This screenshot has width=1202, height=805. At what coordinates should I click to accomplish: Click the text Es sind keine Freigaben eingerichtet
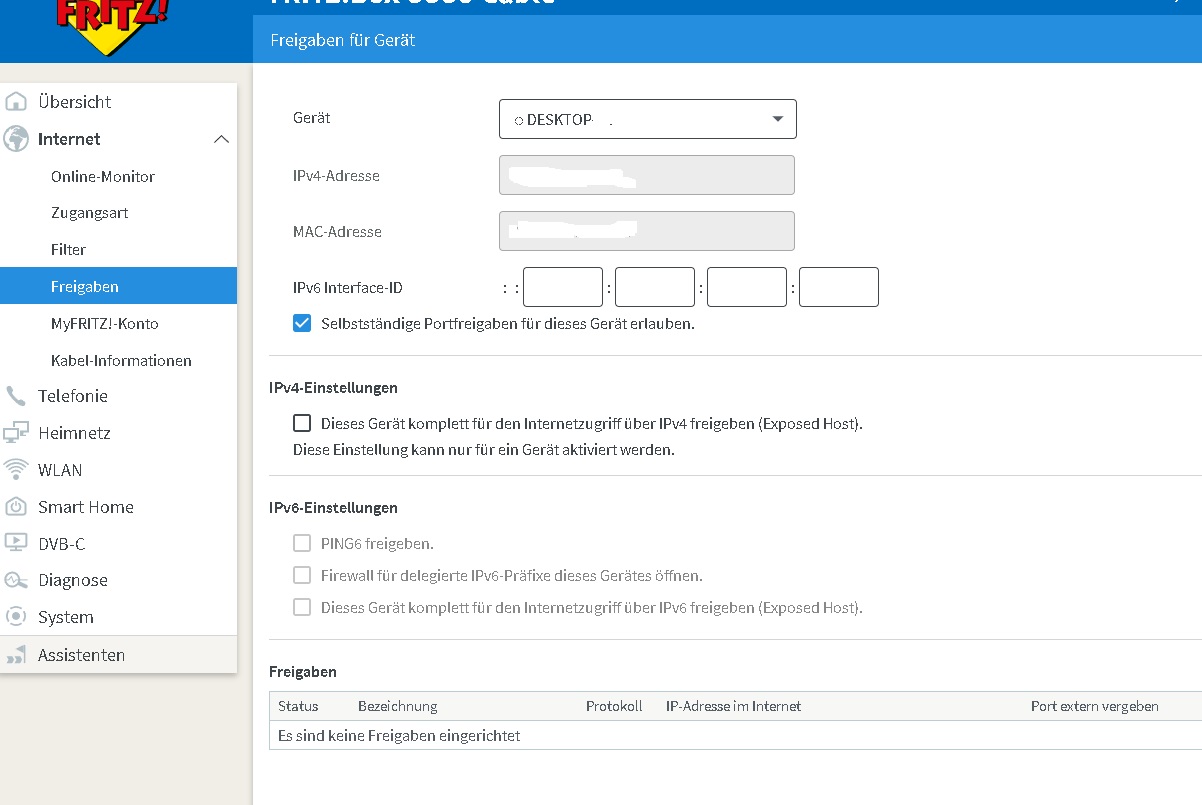(399, 735)
